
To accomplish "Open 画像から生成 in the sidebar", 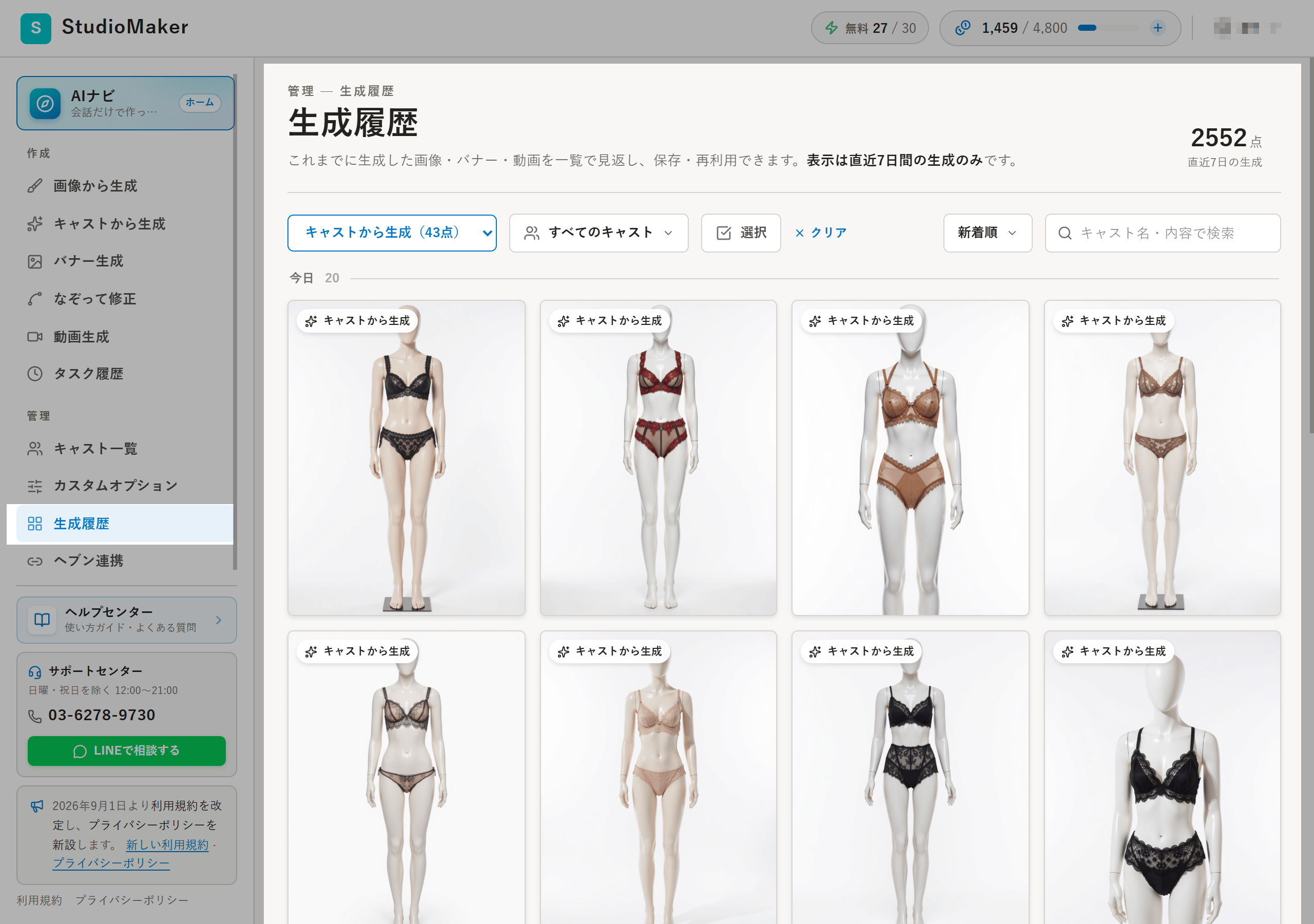I will click(x=125, y=186).
